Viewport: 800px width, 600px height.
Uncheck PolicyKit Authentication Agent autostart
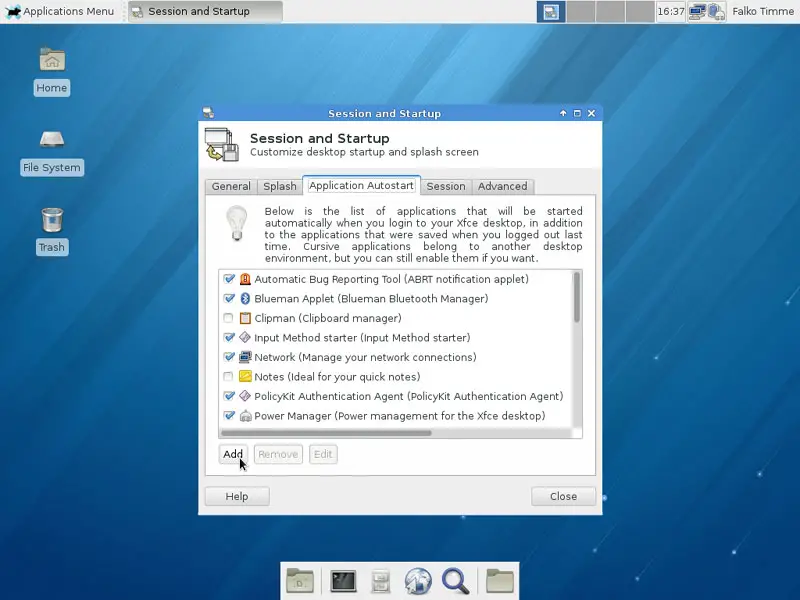pyautogui.click(x=229, y=396)
